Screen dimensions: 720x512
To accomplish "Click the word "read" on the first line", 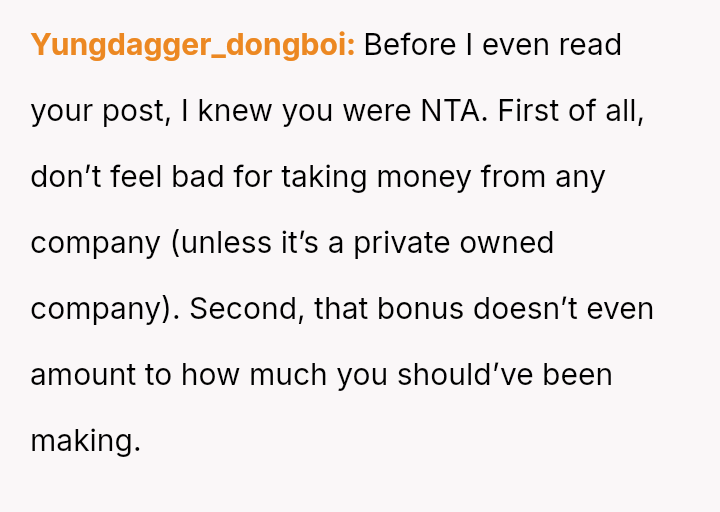I will 590,45.
